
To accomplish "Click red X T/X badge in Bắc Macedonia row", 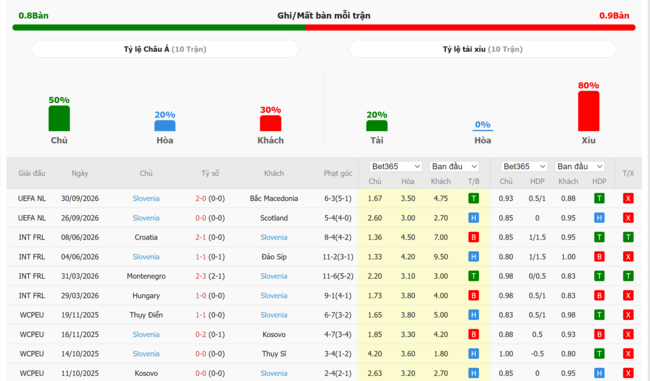I will [628, 198].
